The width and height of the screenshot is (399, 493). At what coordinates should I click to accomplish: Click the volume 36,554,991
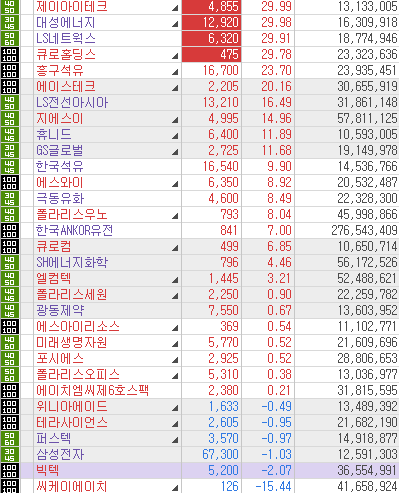coord(367,471)
